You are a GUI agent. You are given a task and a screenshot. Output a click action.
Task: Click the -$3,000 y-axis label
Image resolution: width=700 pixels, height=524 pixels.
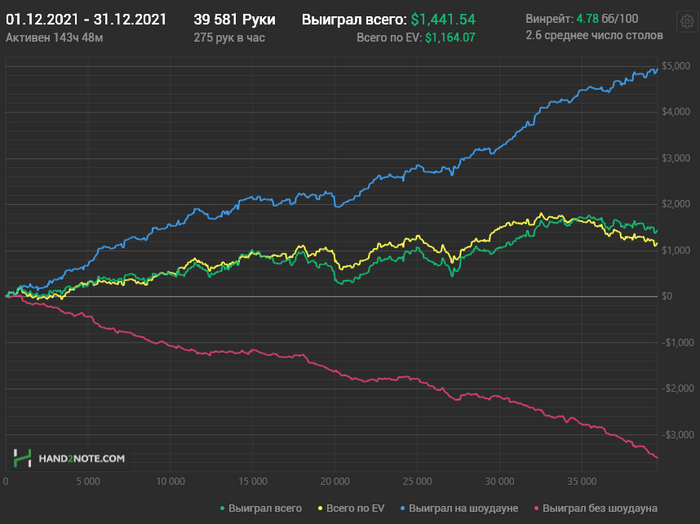[x=678, y=435]
